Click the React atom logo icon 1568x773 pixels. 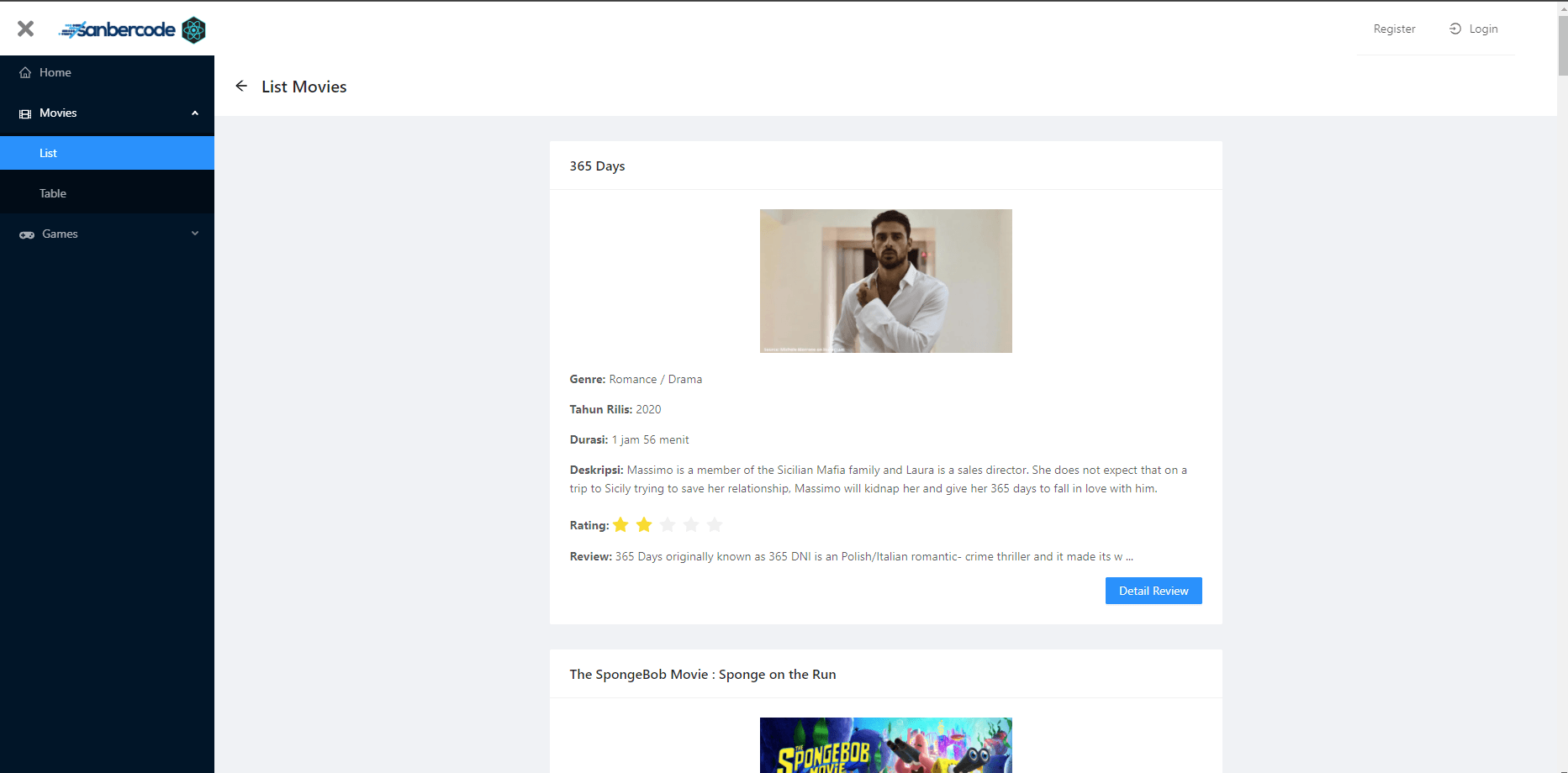pyautogui.click(x=194, y=30)
